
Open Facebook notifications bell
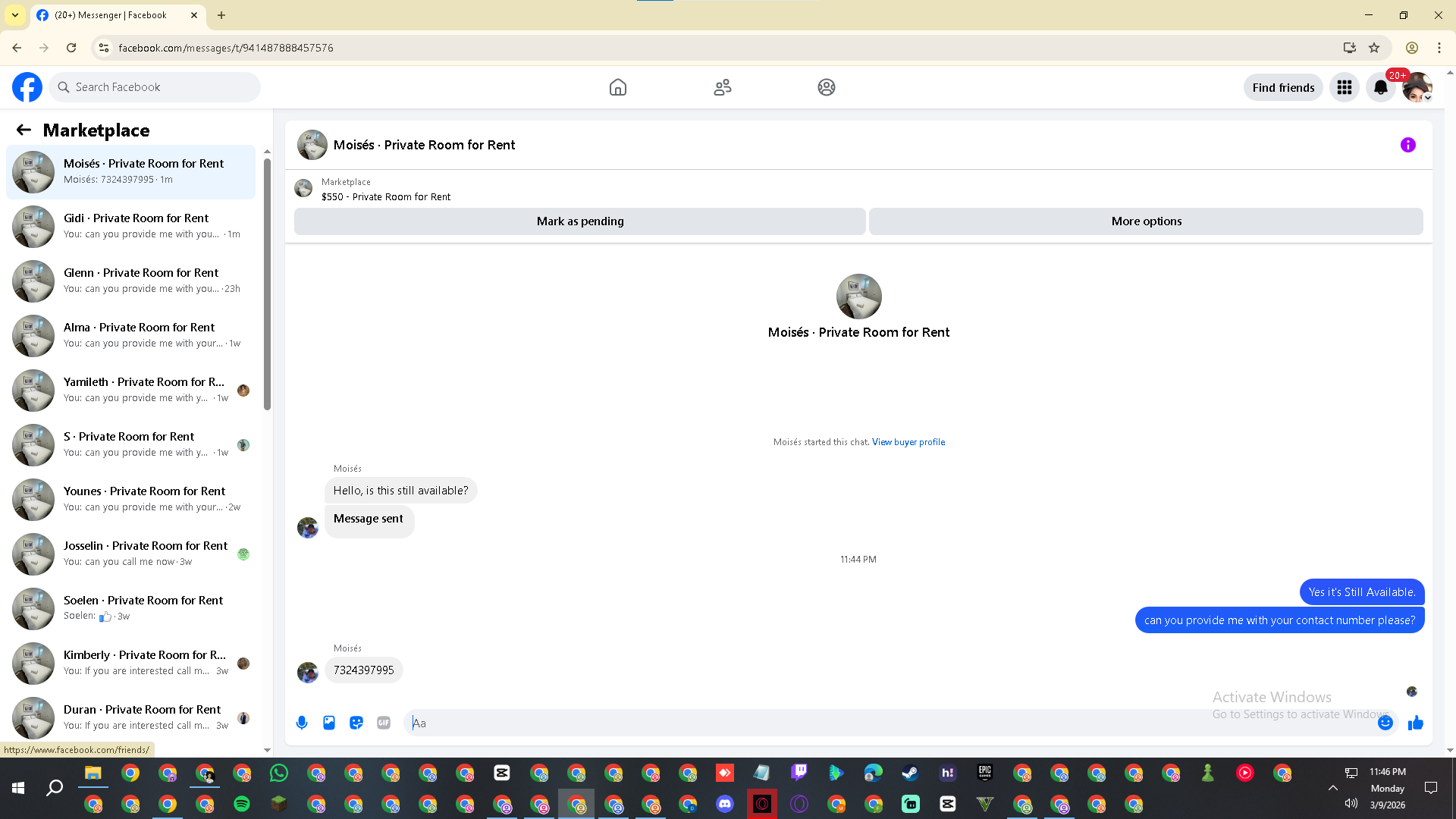click(1380, 87)
